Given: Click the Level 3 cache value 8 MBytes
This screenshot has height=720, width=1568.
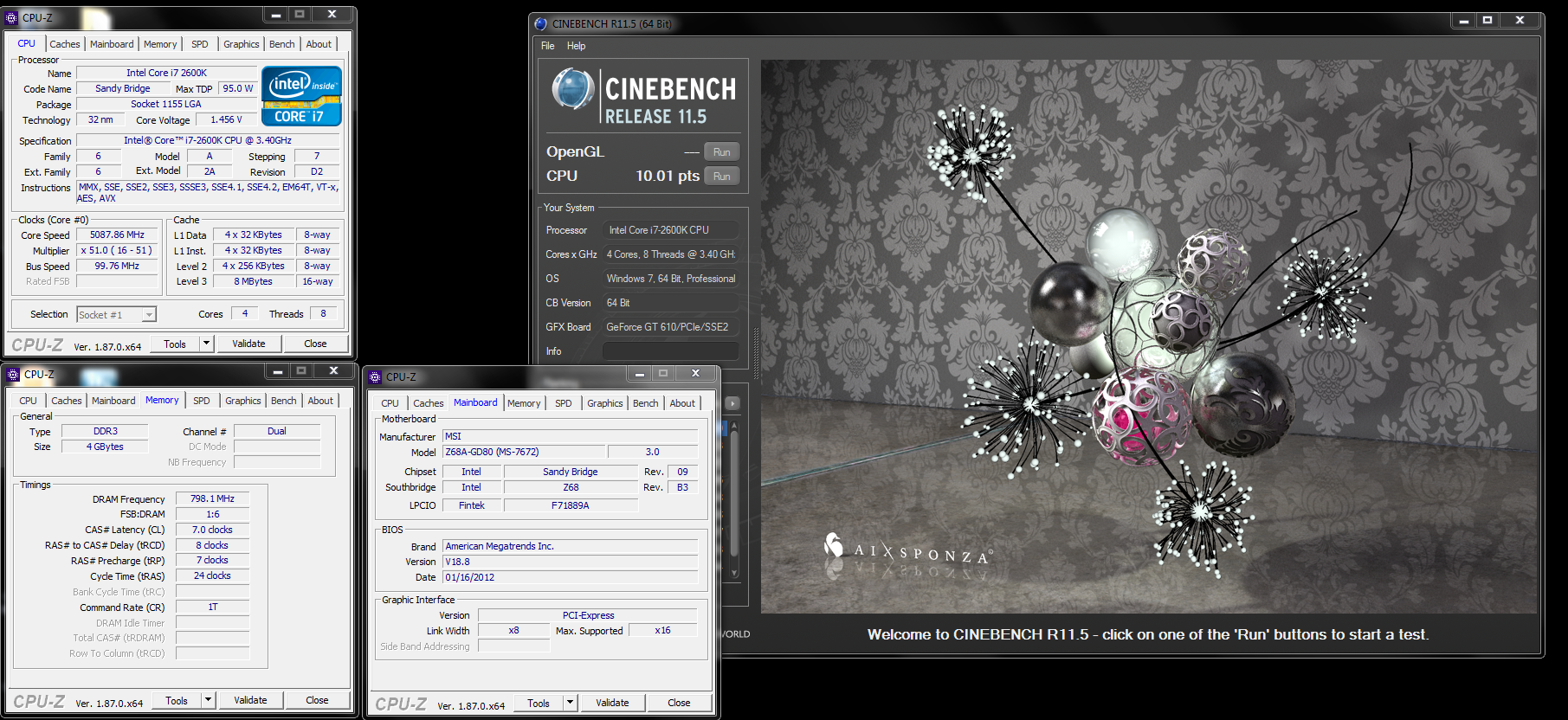Looking at the screenshot, I should tap(253, 282).
